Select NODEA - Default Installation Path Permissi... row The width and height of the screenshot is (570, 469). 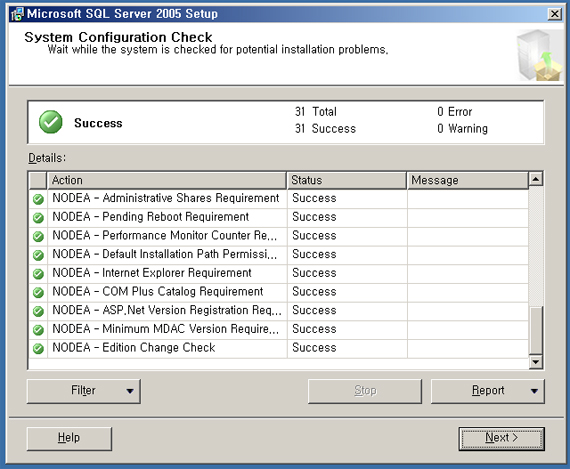tap(278, 254)
